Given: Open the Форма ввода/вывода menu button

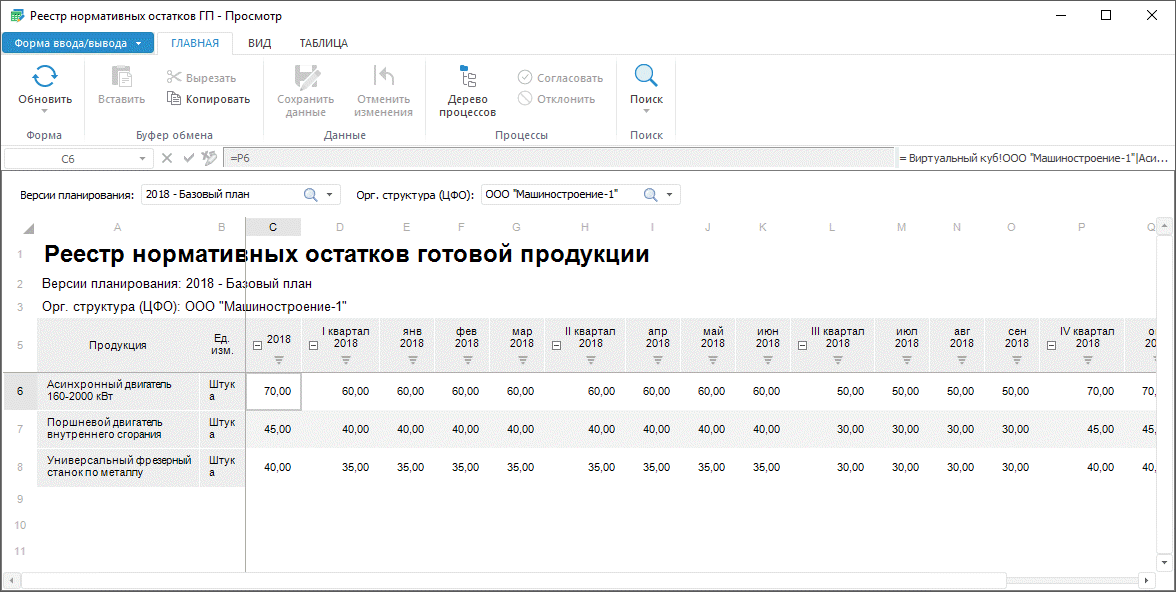Looking at the screenshot, I should tap(78, 43).
